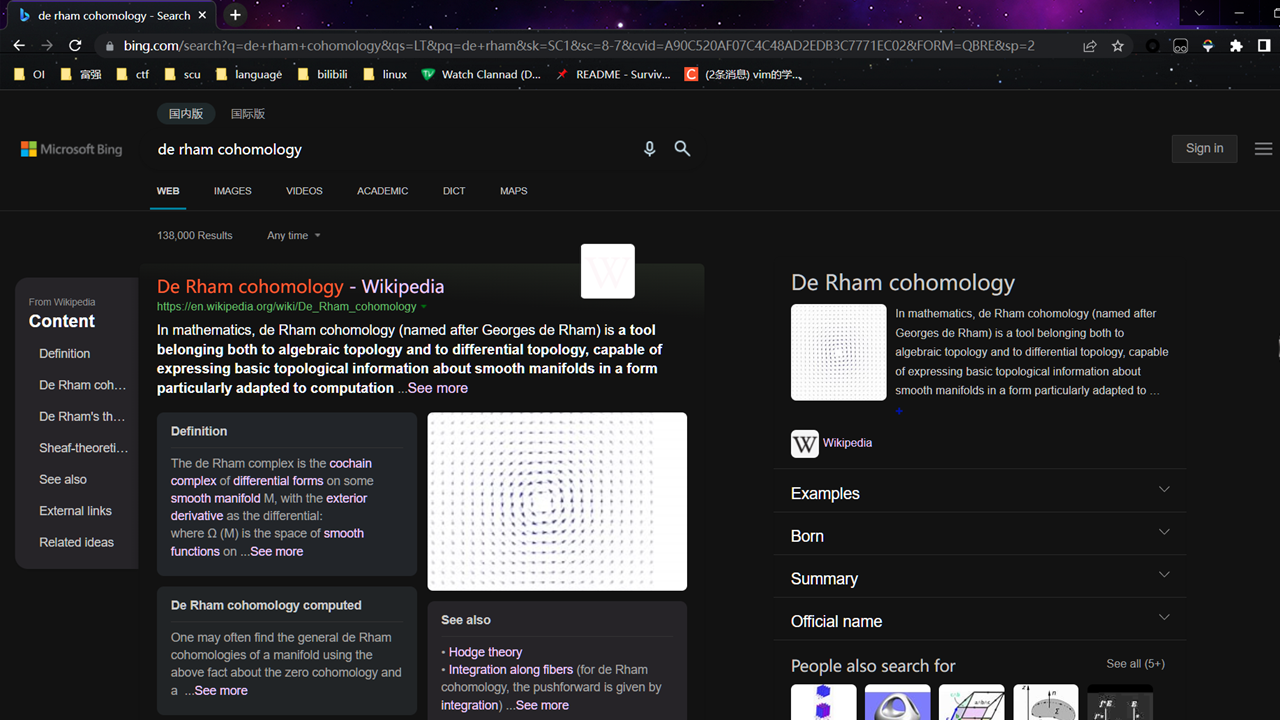Click the arrow next to Wikipedia URL
This screenshot has height=720, width=1280.
[x=424, y=307]
